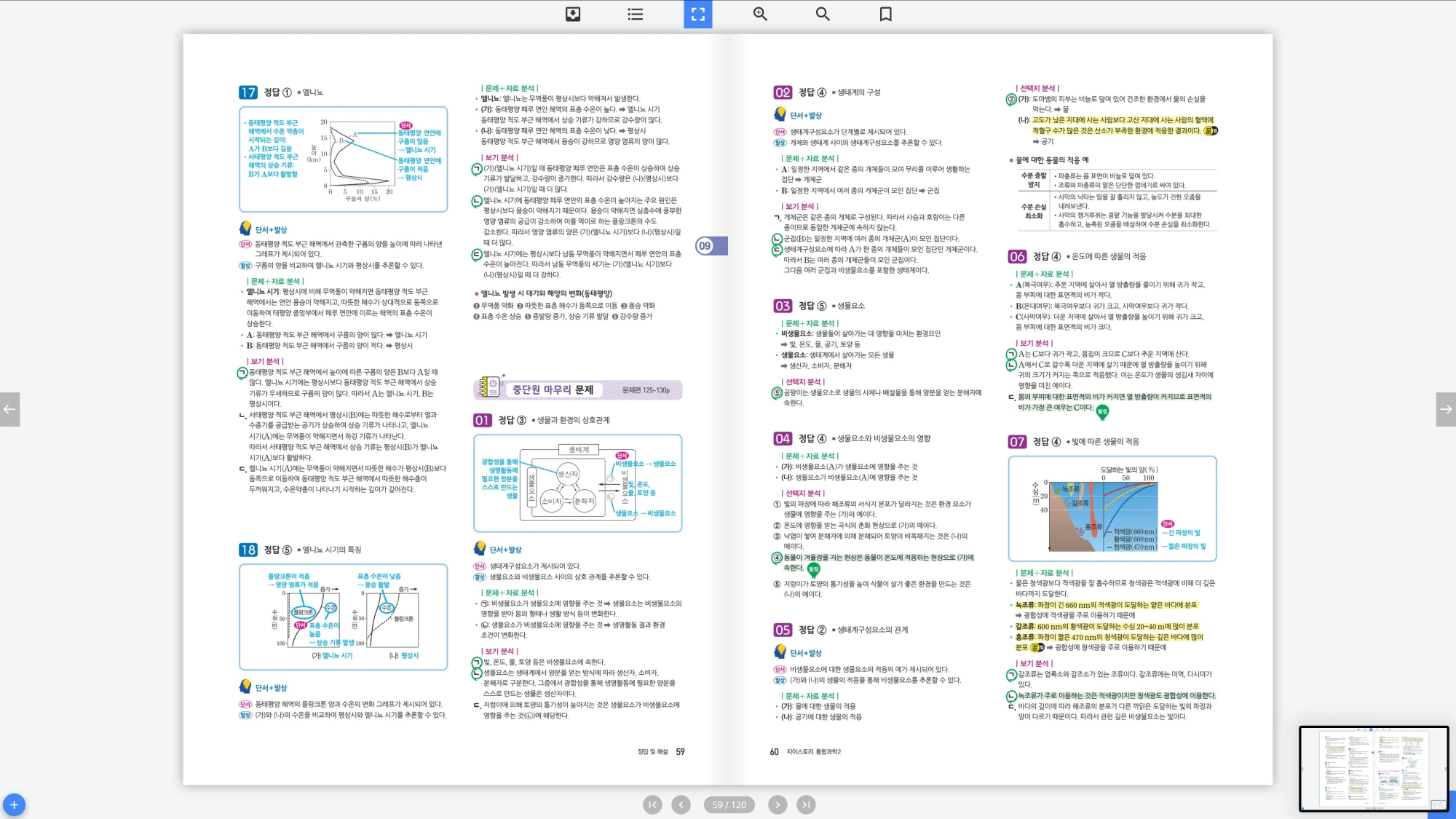This screenshot has width=1456, height=819.
Task: Toggle the highlighted fullscreen button
Action: click(x=697, y=14)
